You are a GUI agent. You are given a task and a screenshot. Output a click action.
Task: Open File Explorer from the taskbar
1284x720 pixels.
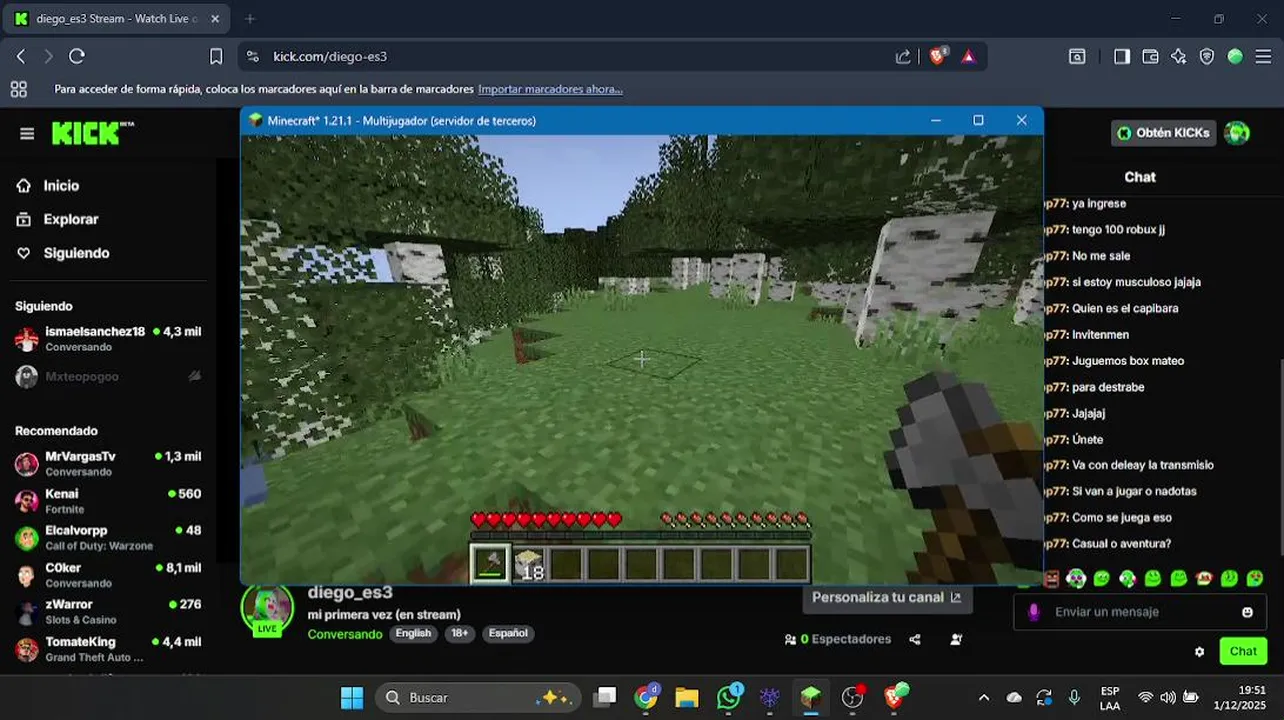coord(686,698)
